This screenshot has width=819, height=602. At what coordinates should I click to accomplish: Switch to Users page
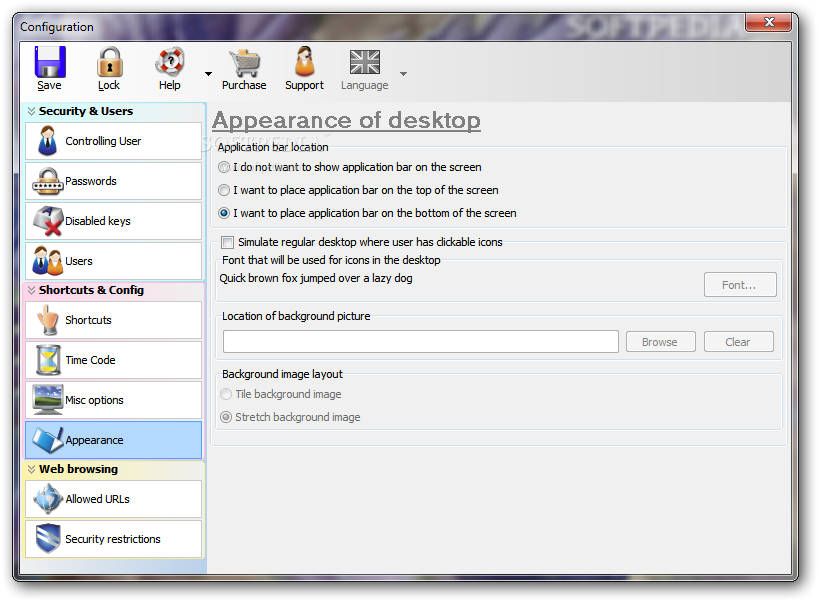pyautogui.click(x=113, y=261)
